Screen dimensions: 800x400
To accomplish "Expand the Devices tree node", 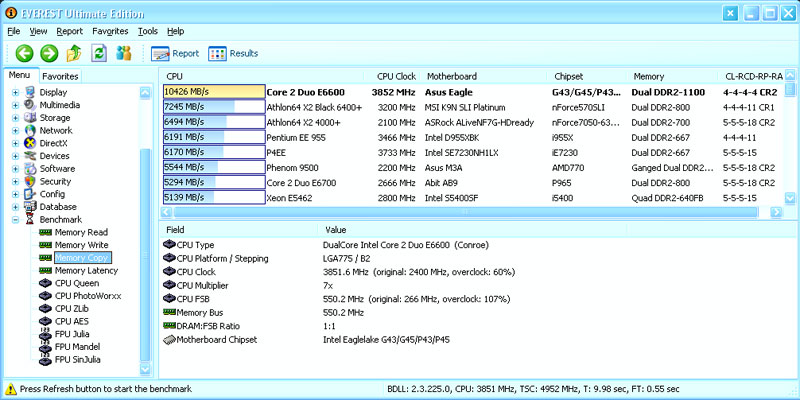I will (15, 156).
